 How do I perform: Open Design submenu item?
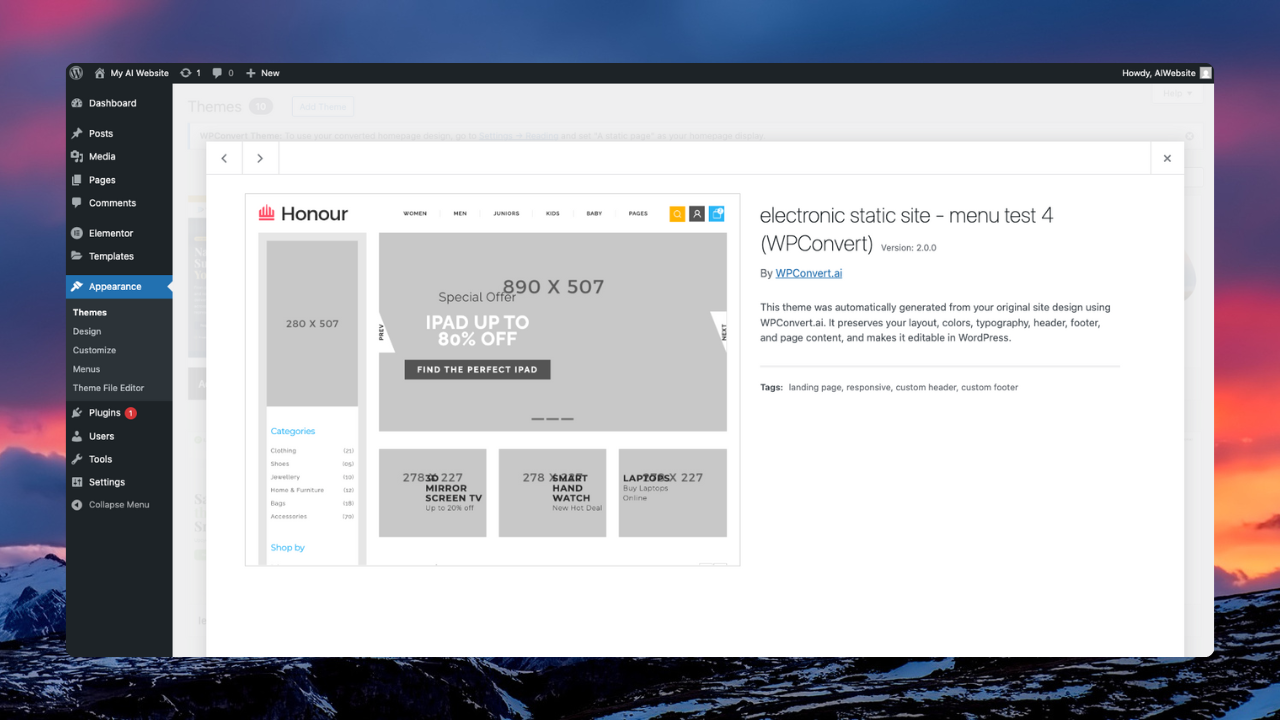(87, 331)
